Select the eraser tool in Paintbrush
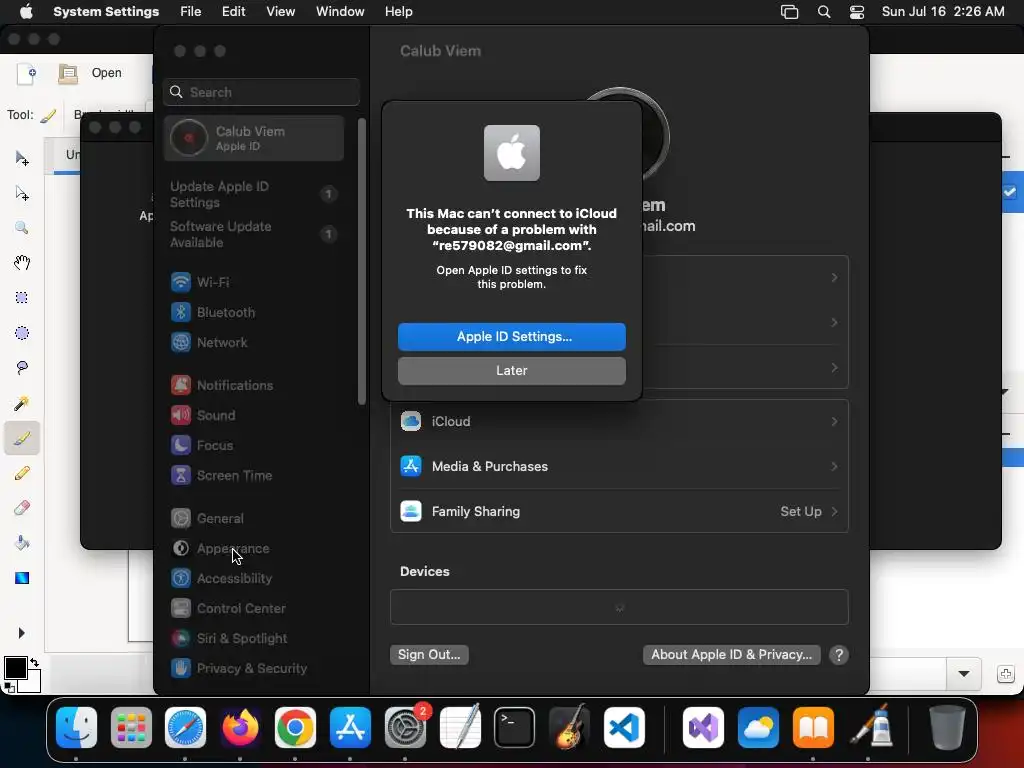 coord(22,507)
